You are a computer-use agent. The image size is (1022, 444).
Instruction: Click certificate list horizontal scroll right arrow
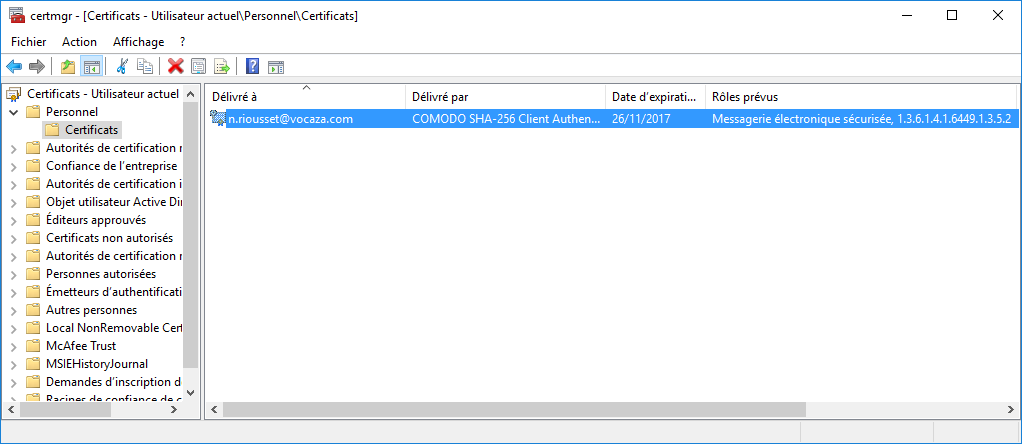(x=1010, y=409)
